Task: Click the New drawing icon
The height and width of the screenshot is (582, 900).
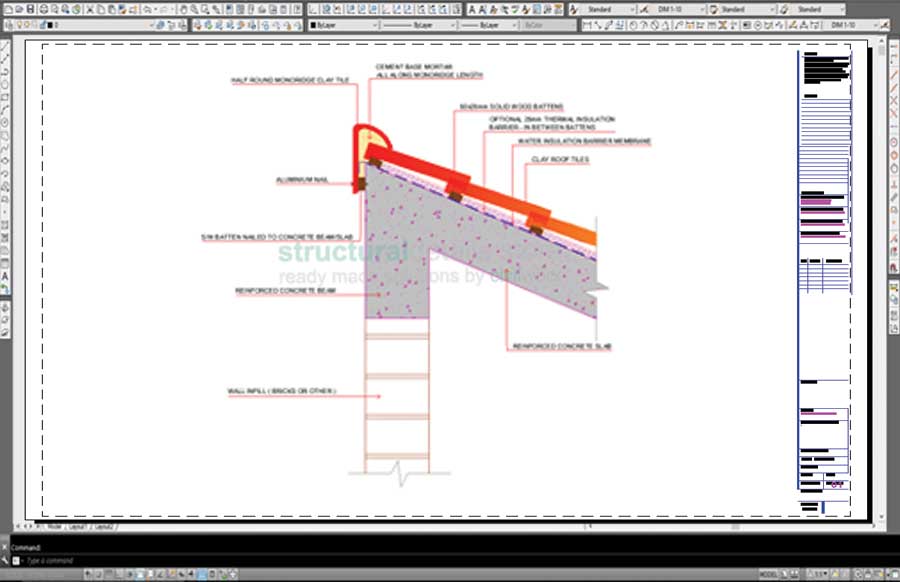Action: (6, 9)
